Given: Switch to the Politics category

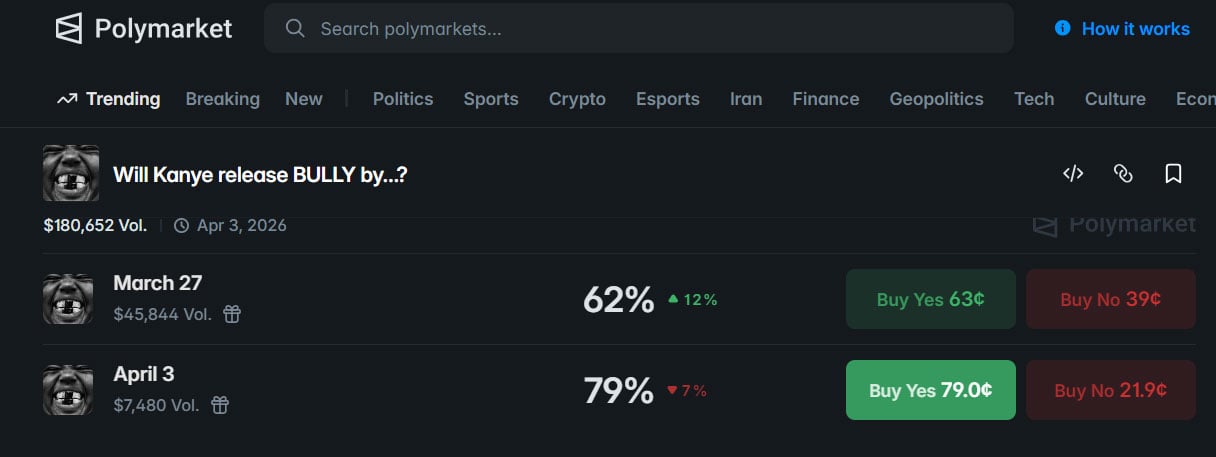Looking at the screenshot, I should (403, 99).
